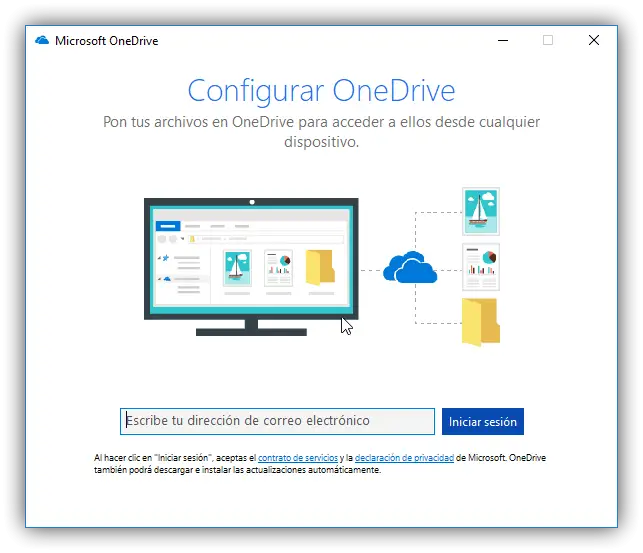Click the sailboat picture next to the cloud
Image resolution: width=643 pixels, height=553 pixels.
481,212
